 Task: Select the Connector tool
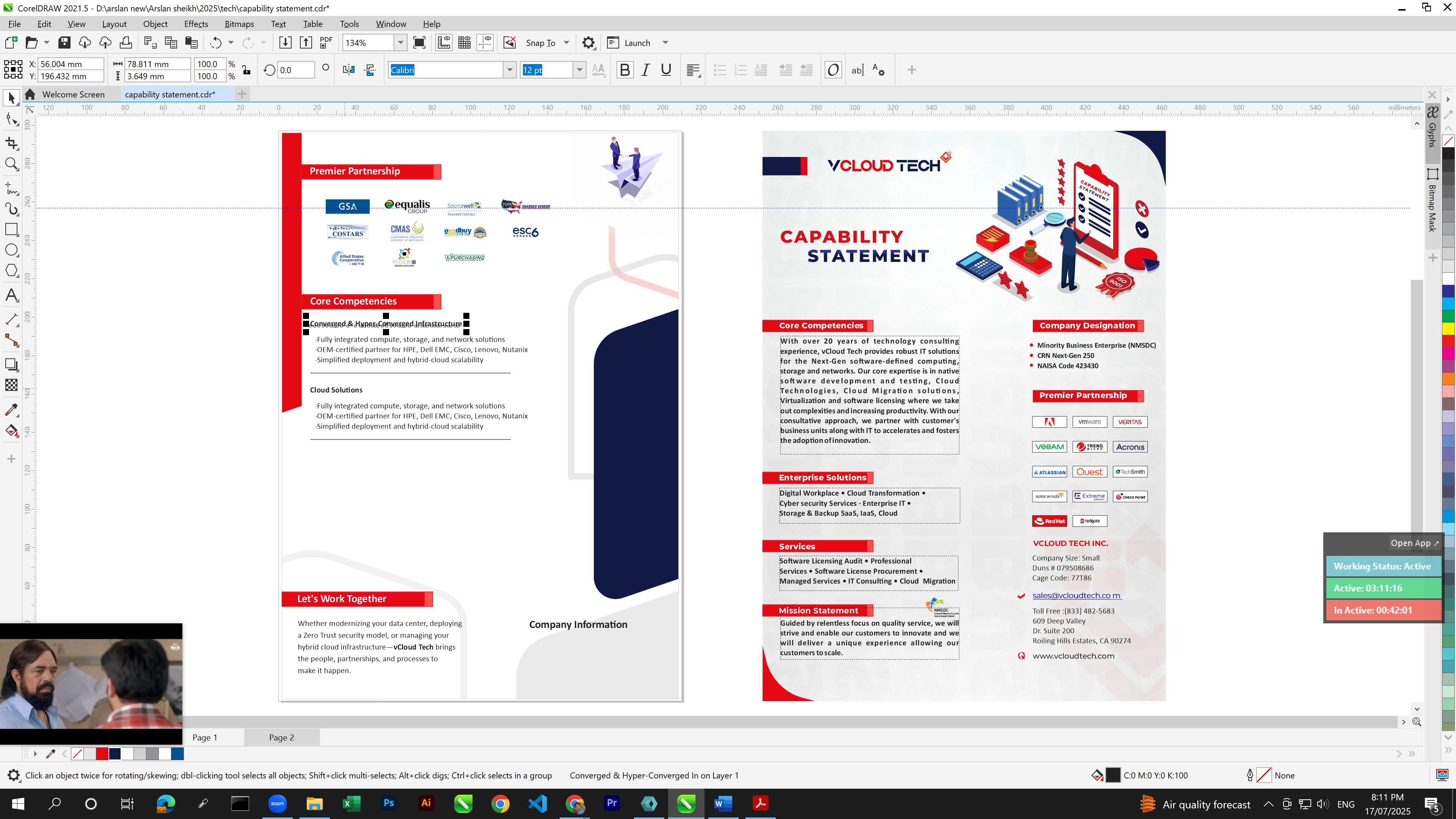[x=11, y=340]
